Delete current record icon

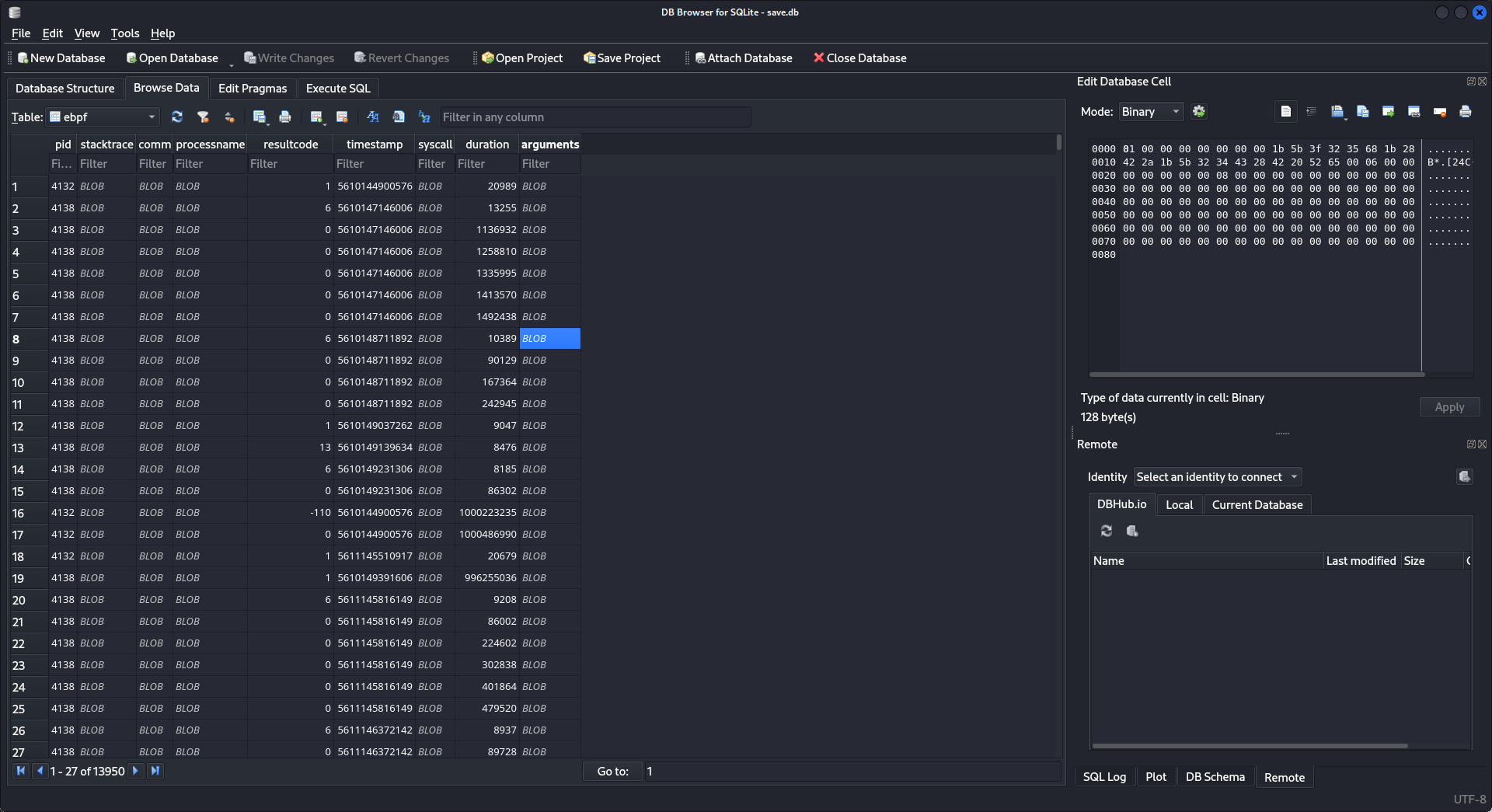click(x=342, y=117)
